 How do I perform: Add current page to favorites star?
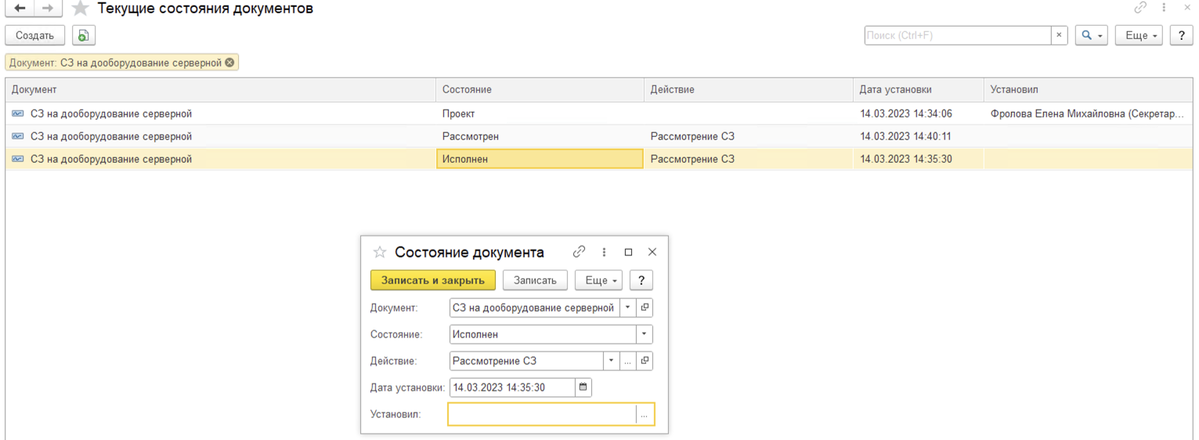pyautogui.click(x=79, y=9)
